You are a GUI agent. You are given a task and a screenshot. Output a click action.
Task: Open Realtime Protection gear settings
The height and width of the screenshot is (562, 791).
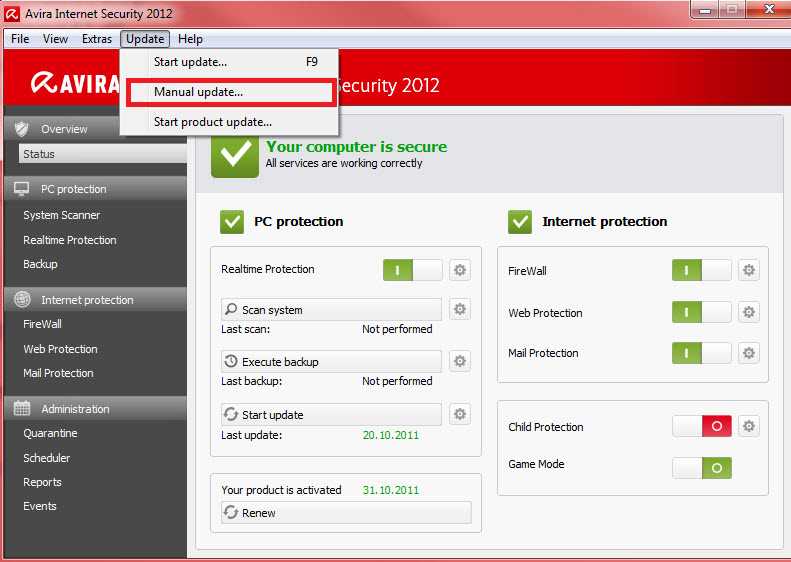tap(460, 270)
